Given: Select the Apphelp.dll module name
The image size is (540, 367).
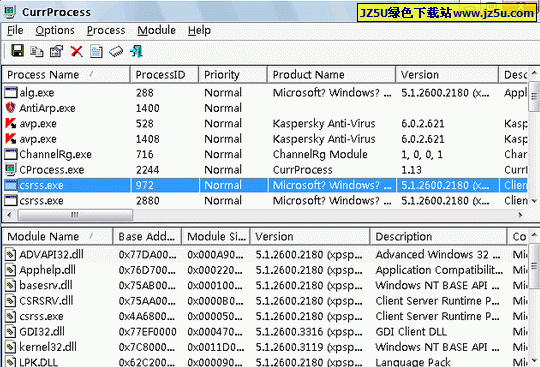Looking at the screenshot, I should (47, 270).
